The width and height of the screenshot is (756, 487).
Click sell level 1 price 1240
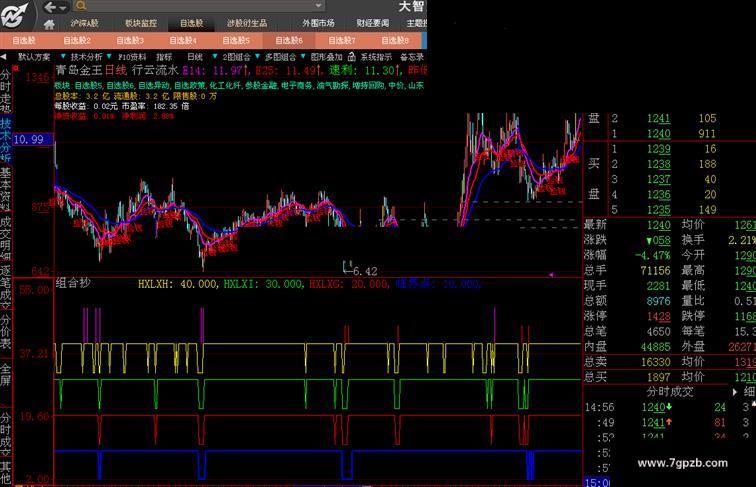(x=659, y=134)
